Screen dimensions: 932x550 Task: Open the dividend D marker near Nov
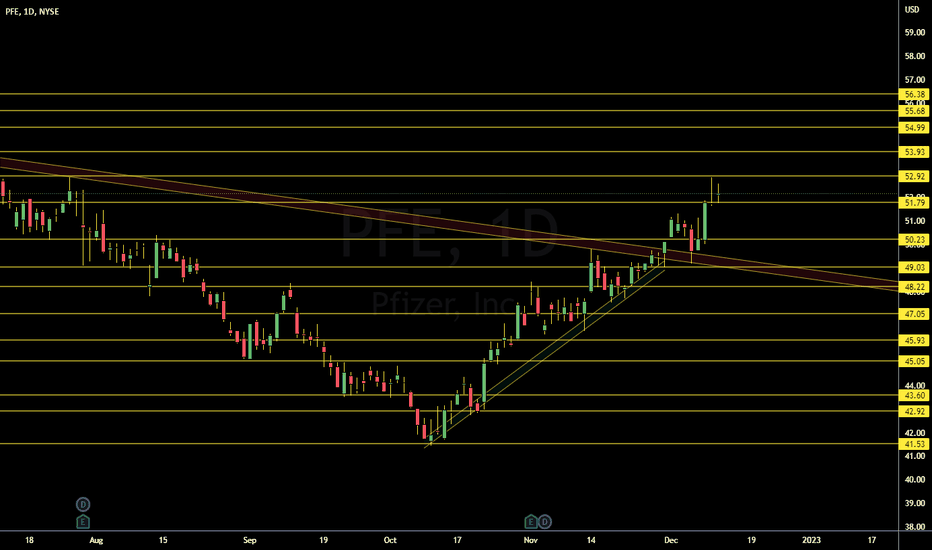pyautogui.click(x=544, y=522)
